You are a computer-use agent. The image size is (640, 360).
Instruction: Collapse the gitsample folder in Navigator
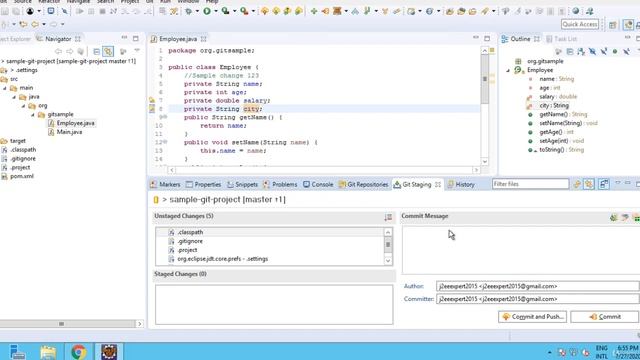[33, 115]
